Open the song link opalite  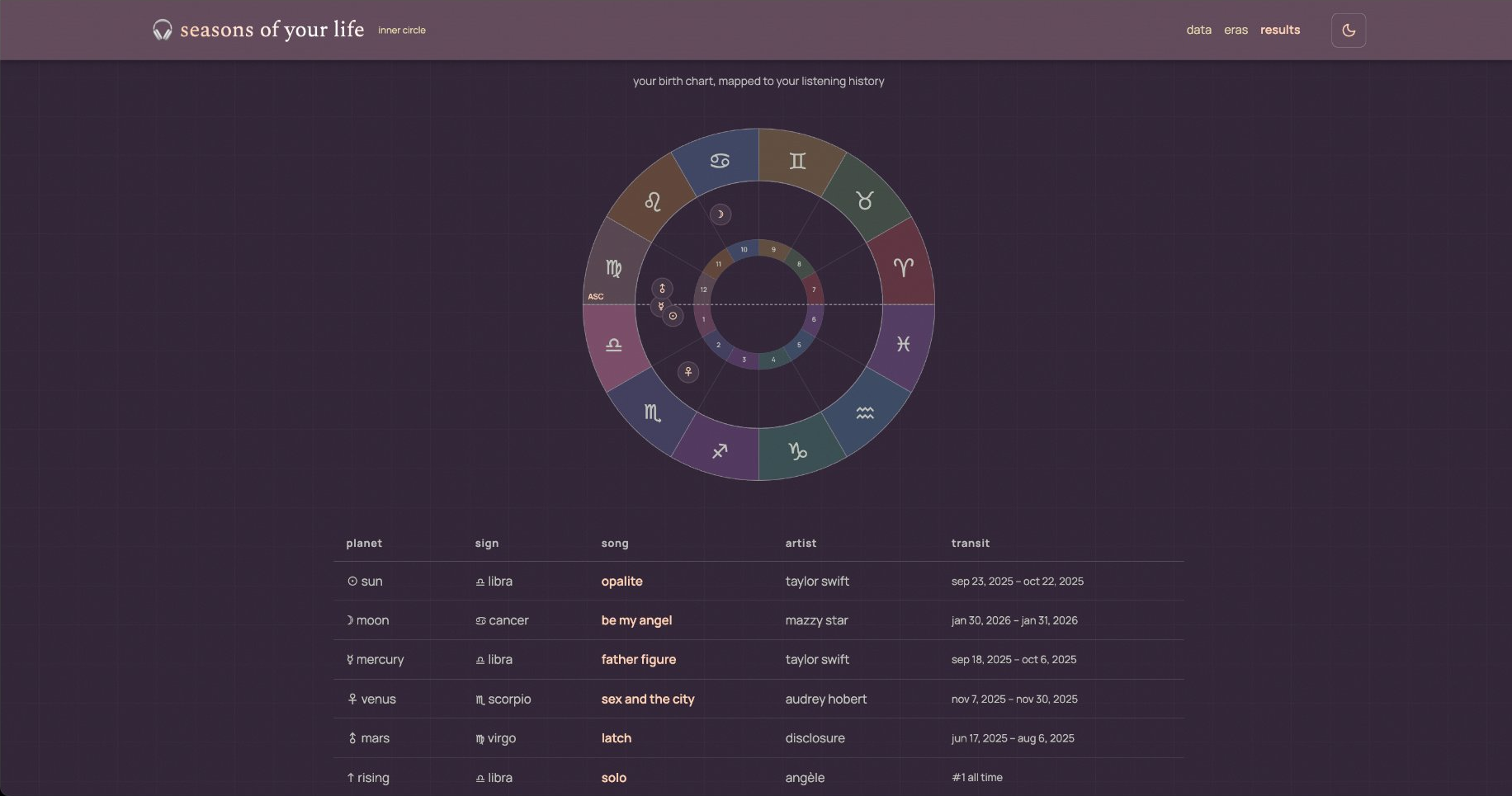[x=621, y=582]
